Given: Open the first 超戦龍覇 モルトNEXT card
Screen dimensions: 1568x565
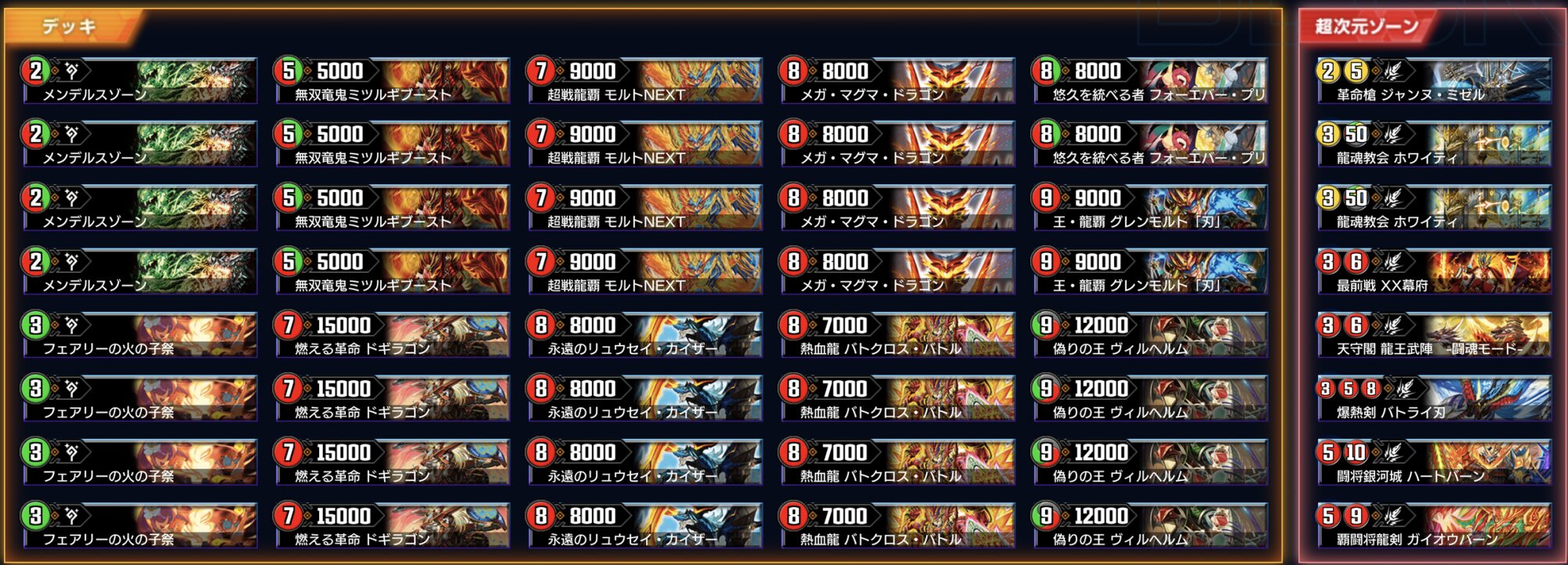Looking at the screenshot, I should [x=644, y=80].
